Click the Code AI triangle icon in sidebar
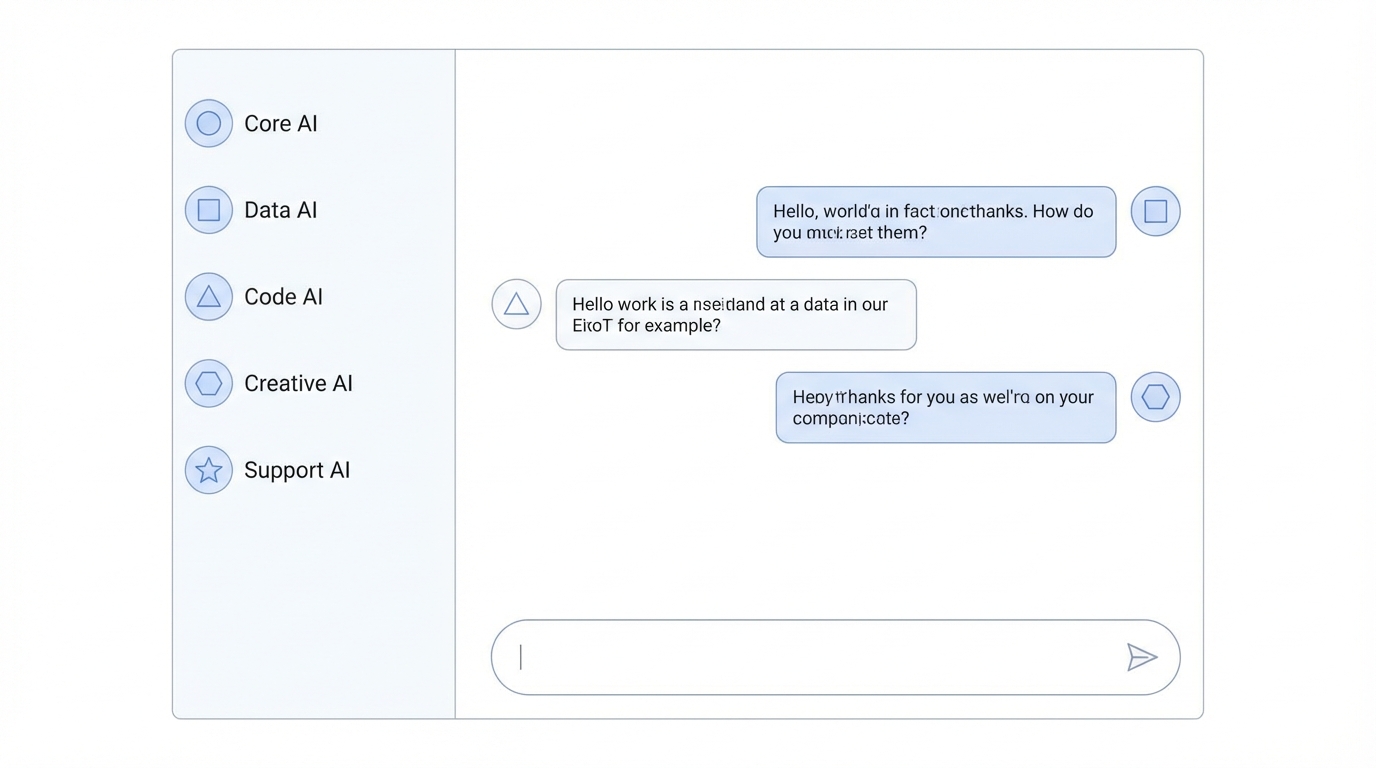This screenshot has height=768, width=1376. click(209, 297)
